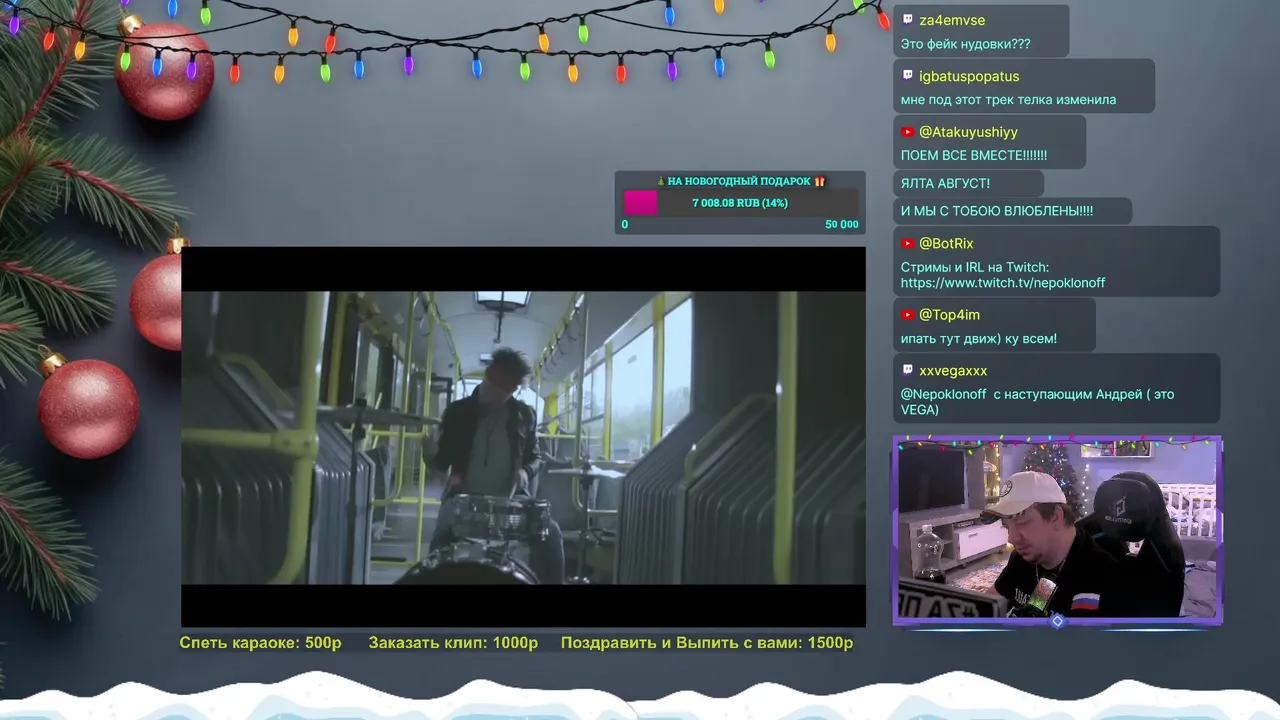Click the username @Top4im in chat
The image size is (1280, 720).
tap(949, 314)
